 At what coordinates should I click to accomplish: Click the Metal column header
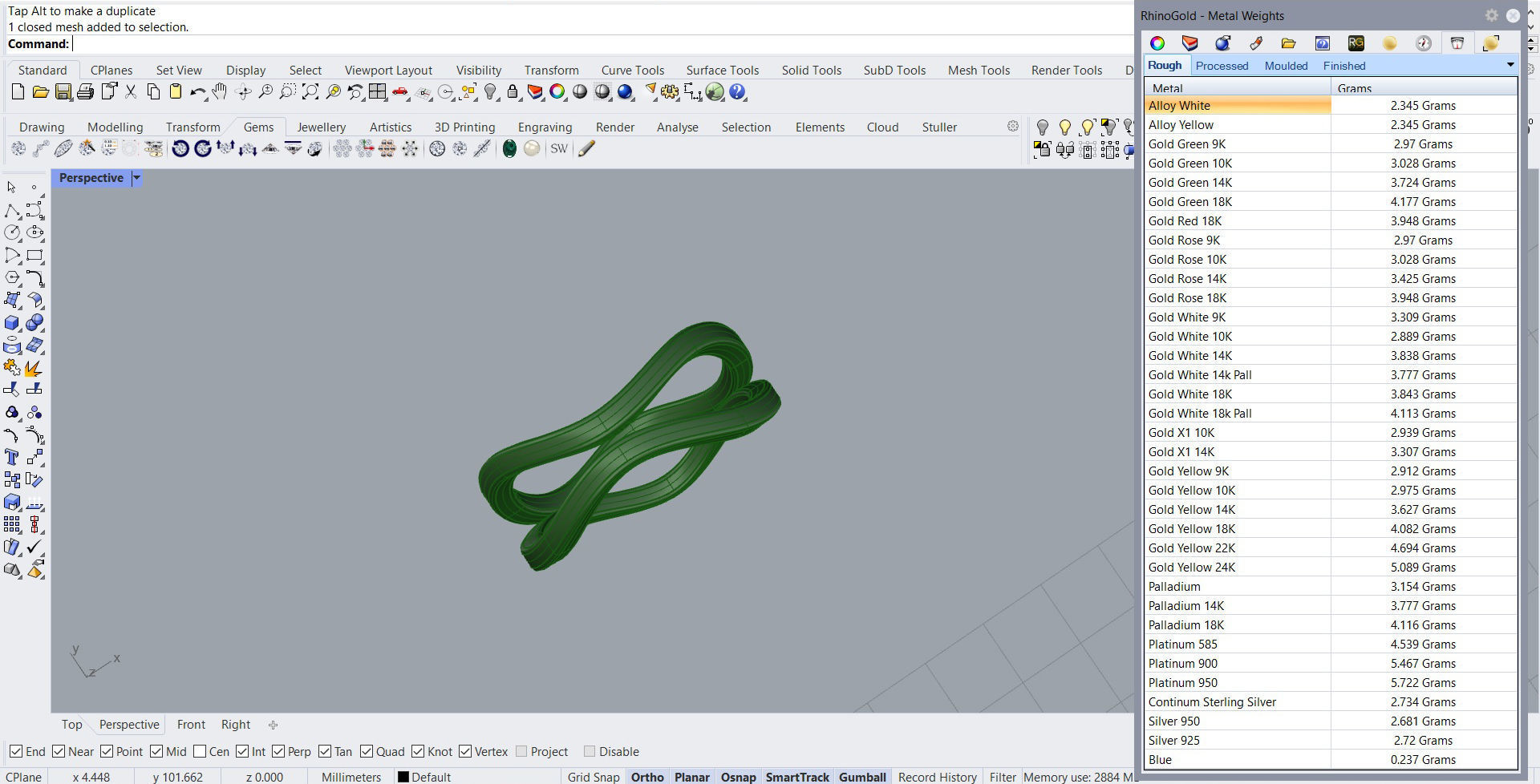1238,87
